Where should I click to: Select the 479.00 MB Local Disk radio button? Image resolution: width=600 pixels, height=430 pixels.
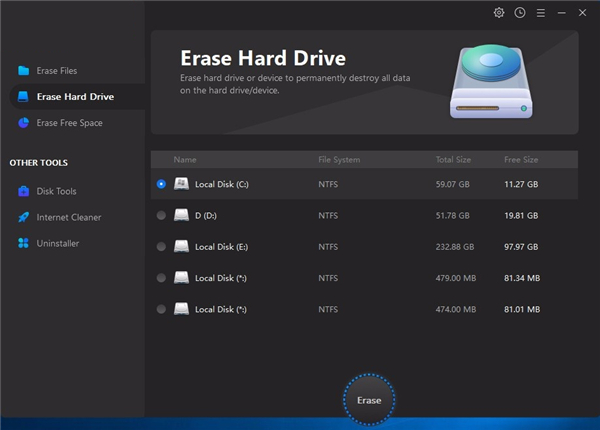pos(161,277)
